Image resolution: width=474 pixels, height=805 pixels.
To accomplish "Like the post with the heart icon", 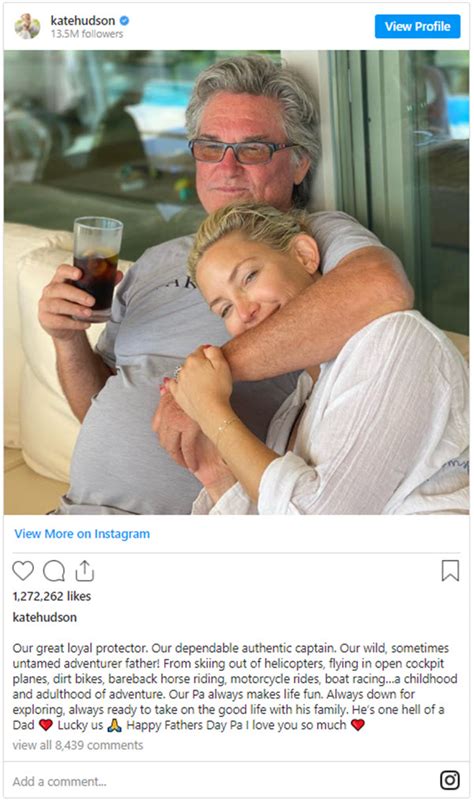I will pos(23,571).
